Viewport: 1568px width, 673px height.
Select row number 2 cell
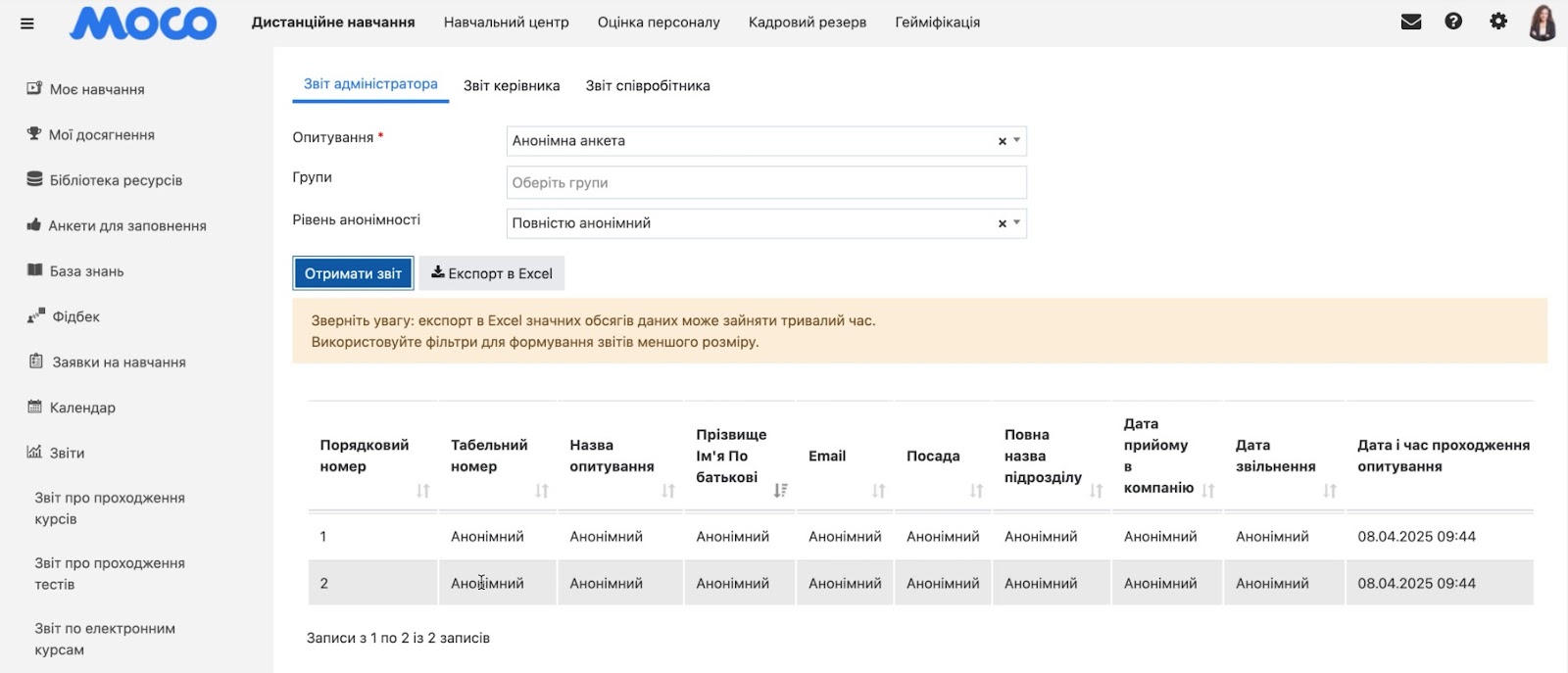pyautogui.click(x=372, y=583)
